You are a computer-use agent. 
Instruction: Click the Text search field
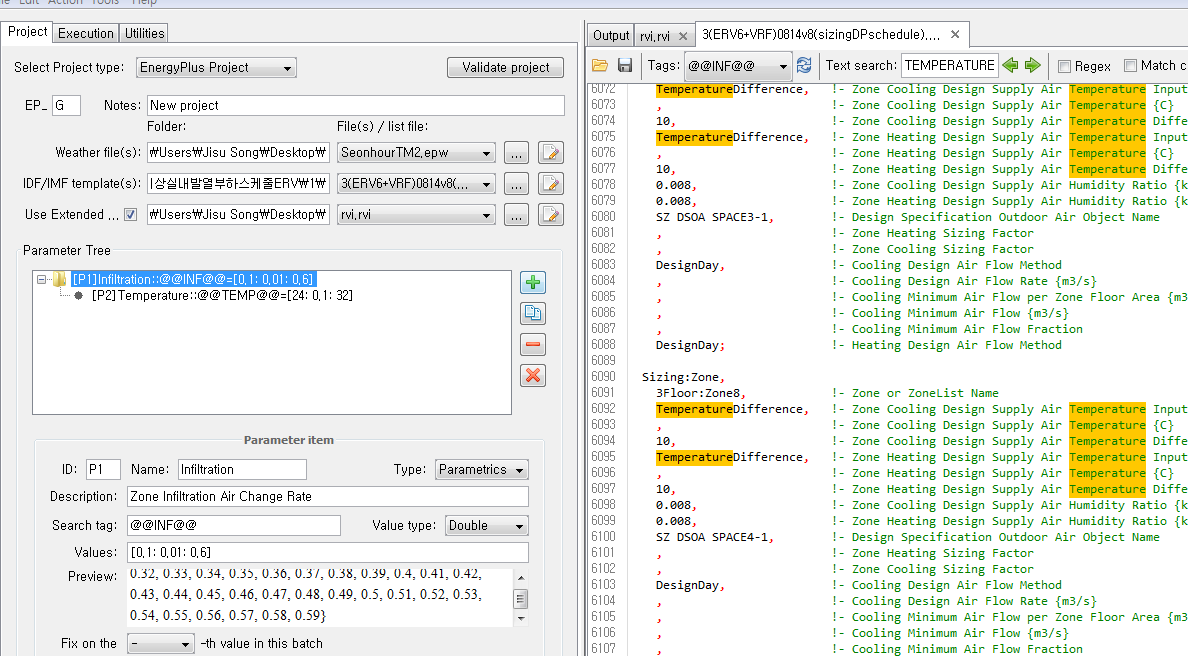(949, 66)
